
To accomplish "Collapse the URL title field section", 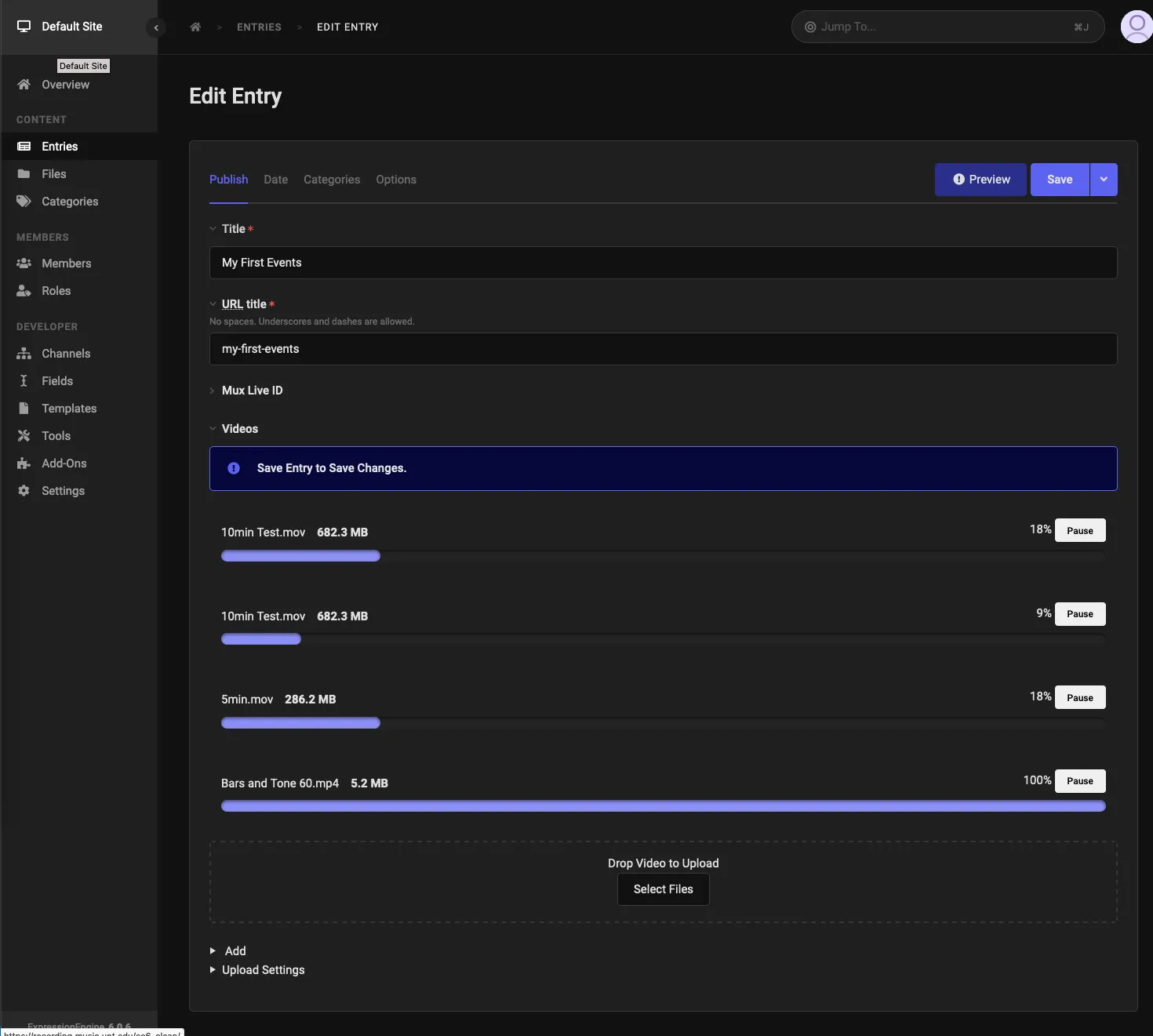I will 213,304.
